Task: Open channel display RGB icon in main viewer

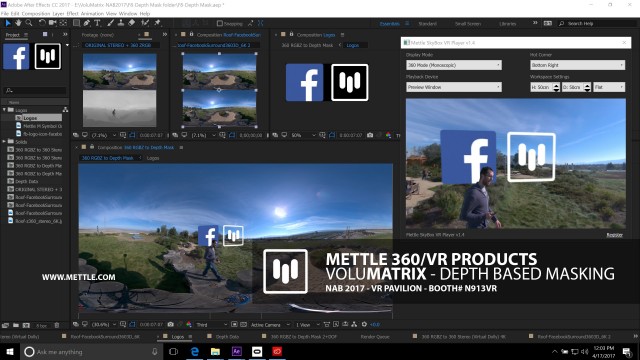Action: click(x=189, y=324)
